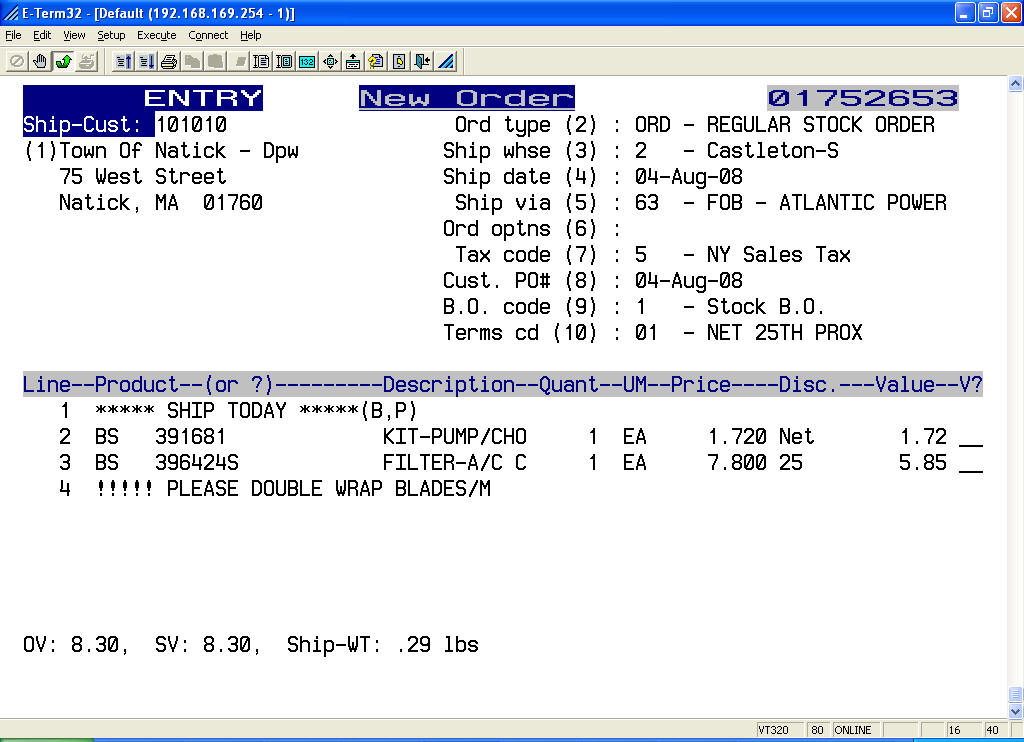Click the green curved arrow toolbar icon
Image resolution: width=1024 pixels, height=742 pixels.
point(63,61)
